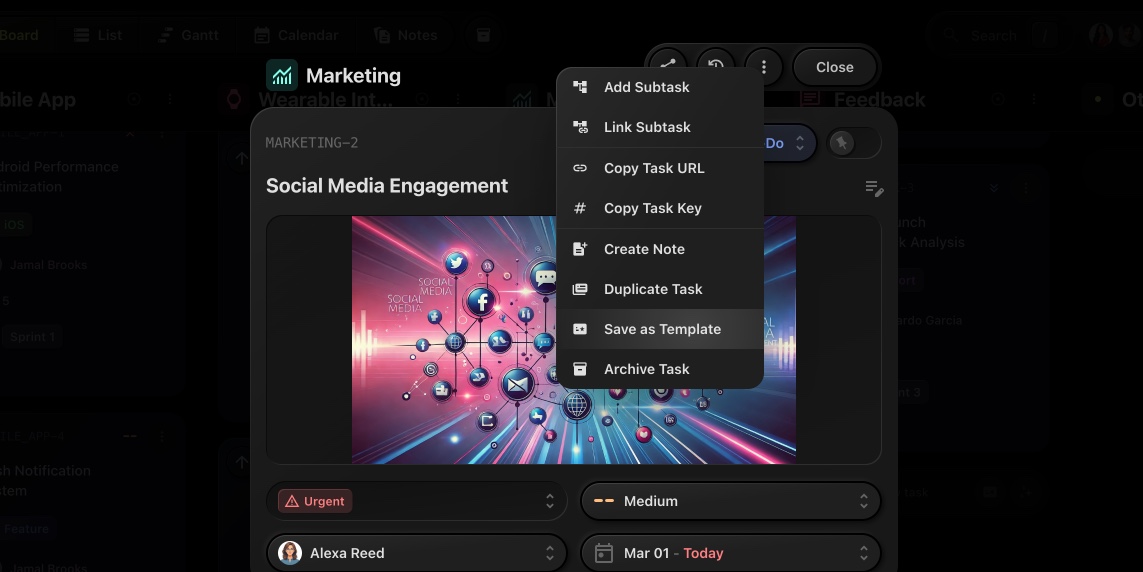The width and height of the screenshot is (1143, 572).
Task: Click the Add Subtask icon in menu
Action: [580, 87]
